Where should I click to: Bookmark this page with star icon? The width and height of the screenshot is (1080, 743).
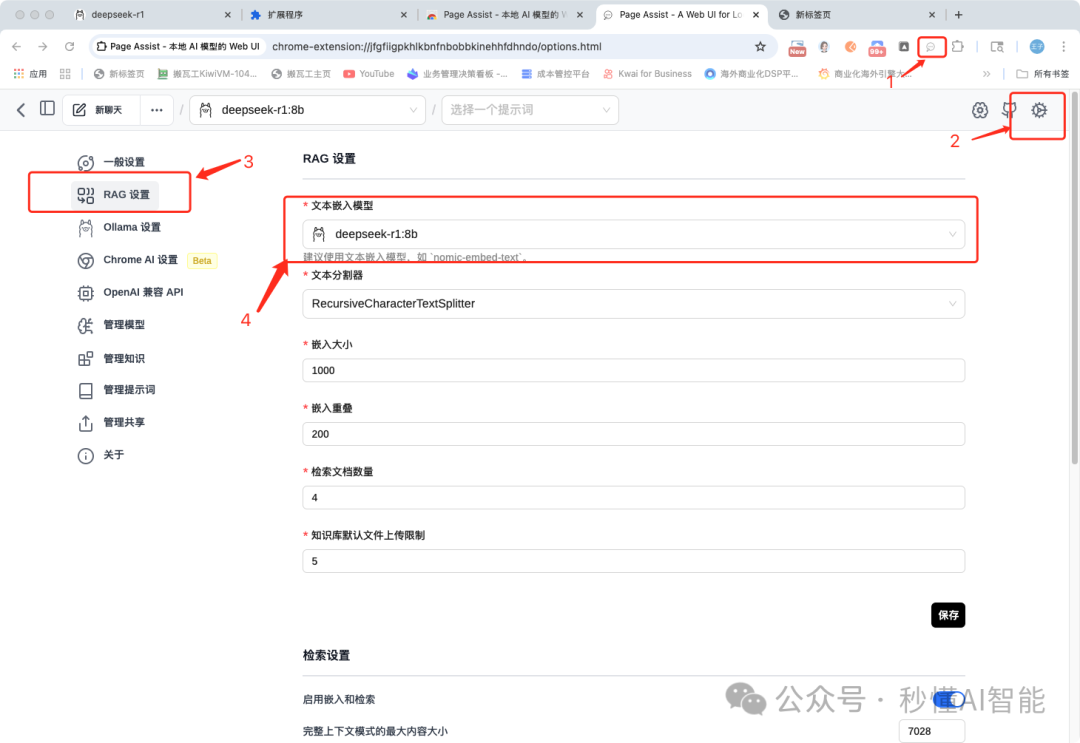pos(760,47)
